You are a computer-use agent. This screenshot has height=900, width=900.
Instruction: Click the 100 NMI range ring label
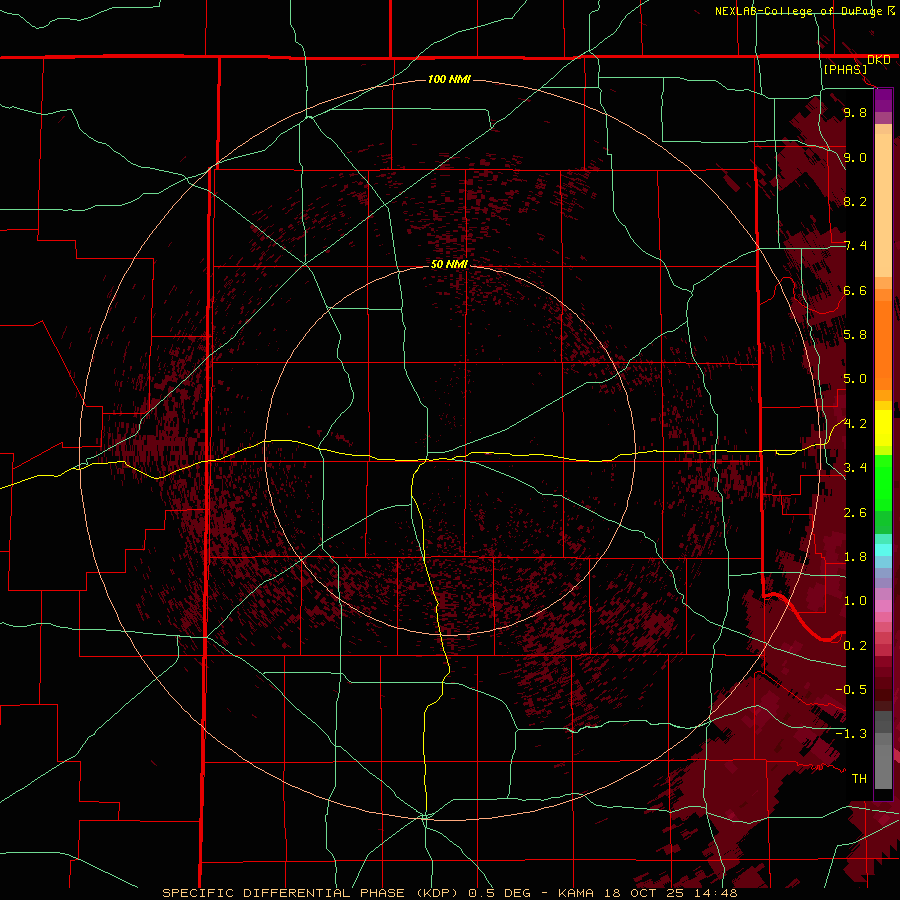click(x=449, y=79)
